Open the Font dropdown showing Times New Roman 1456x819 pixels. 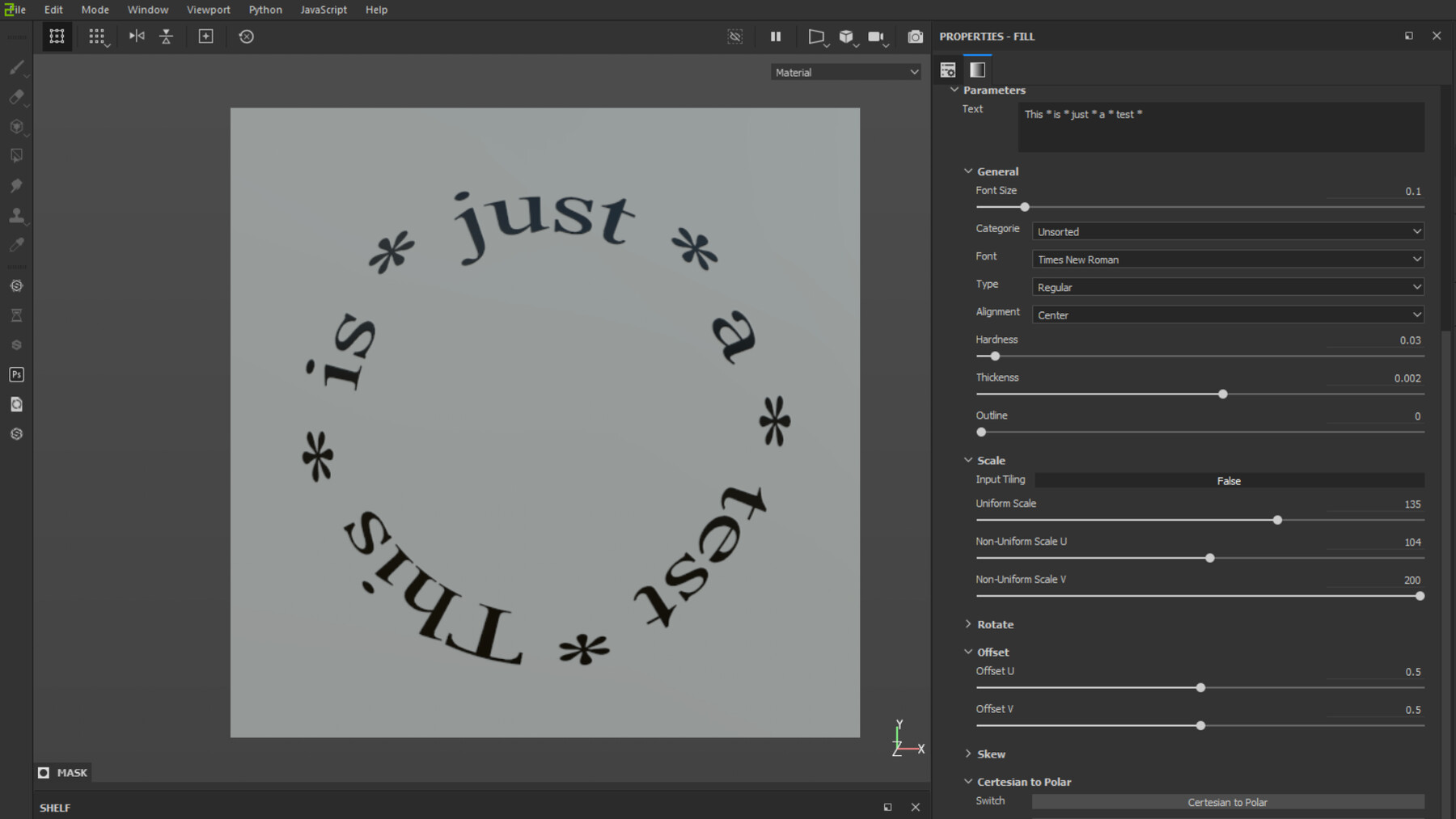coord(1227,259)
